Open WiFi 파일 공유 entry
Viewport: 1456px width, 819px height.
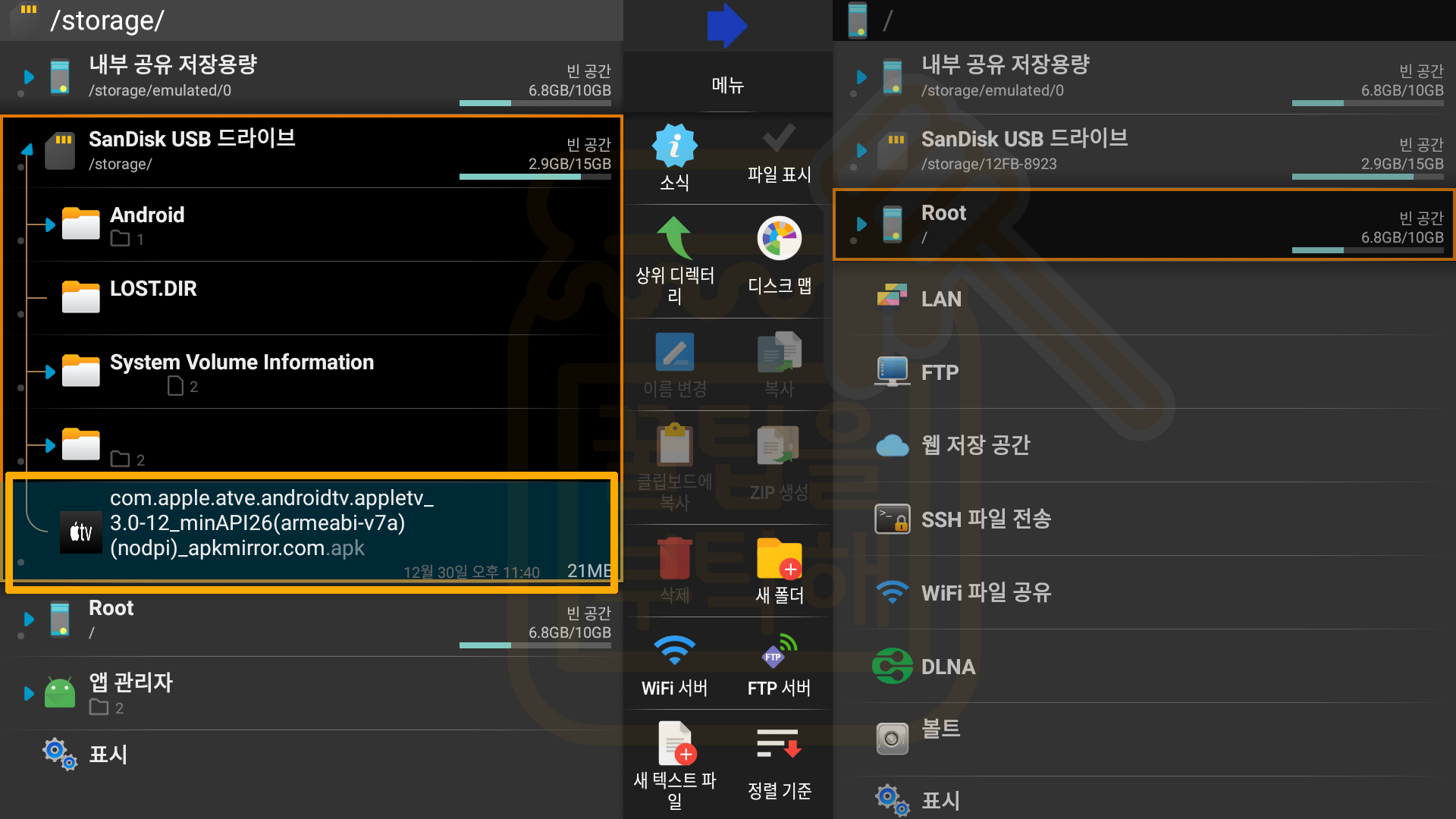(x=986, y=593)
